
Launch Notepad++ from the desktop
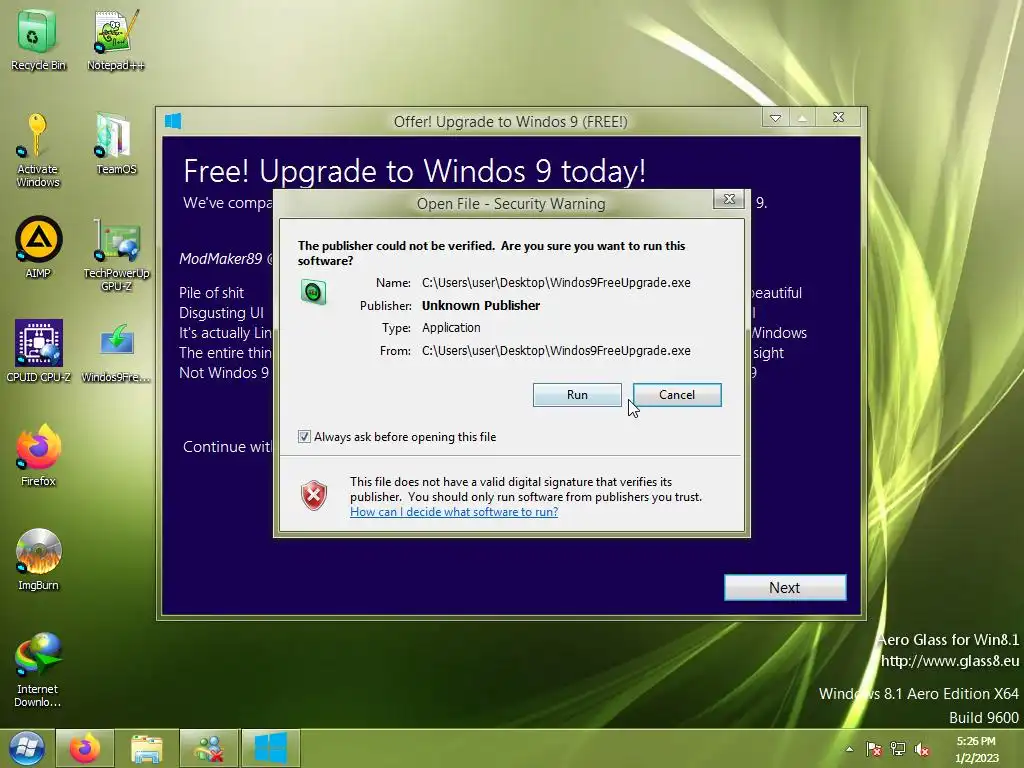pos(116,39)
